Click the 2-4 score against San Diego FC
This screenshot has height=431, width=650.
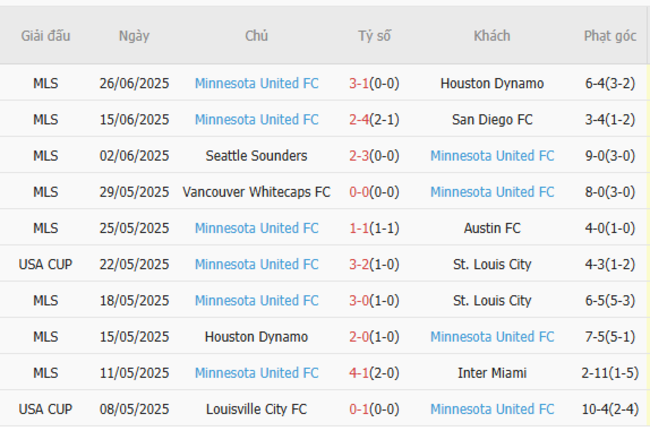(359, 120)
